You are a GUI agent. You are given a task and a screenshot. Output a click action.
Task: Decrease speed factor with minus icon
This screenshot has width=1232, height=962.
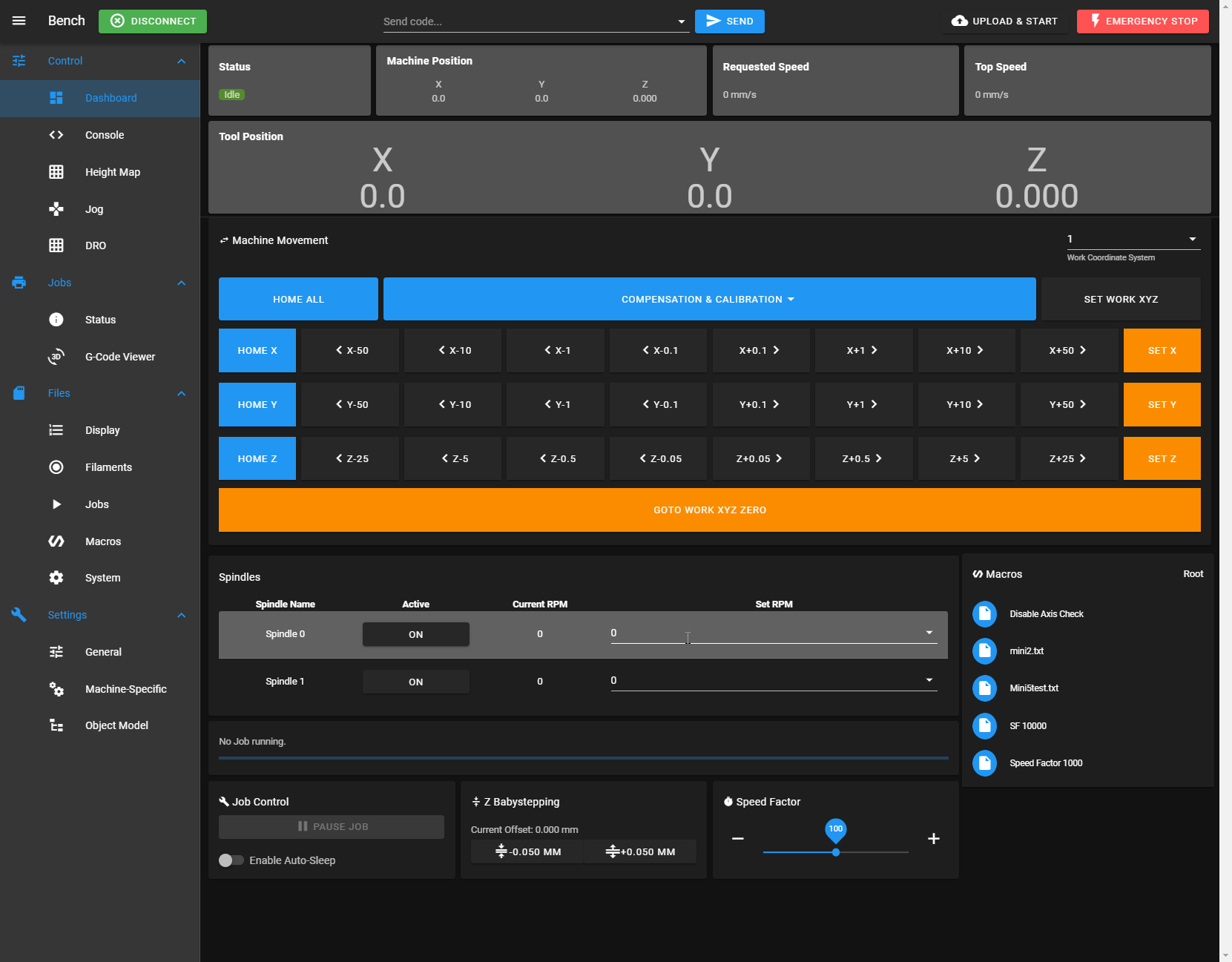tap(738, 839)
